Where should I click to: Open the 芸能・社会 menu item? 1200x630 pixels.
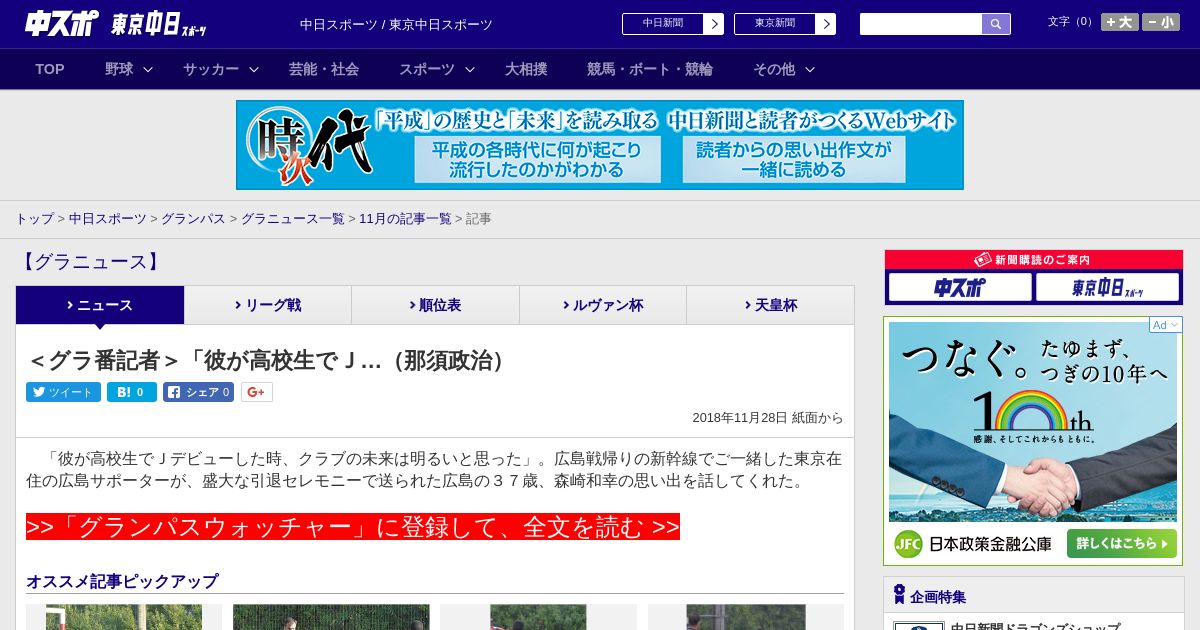[x=324, y=69]
